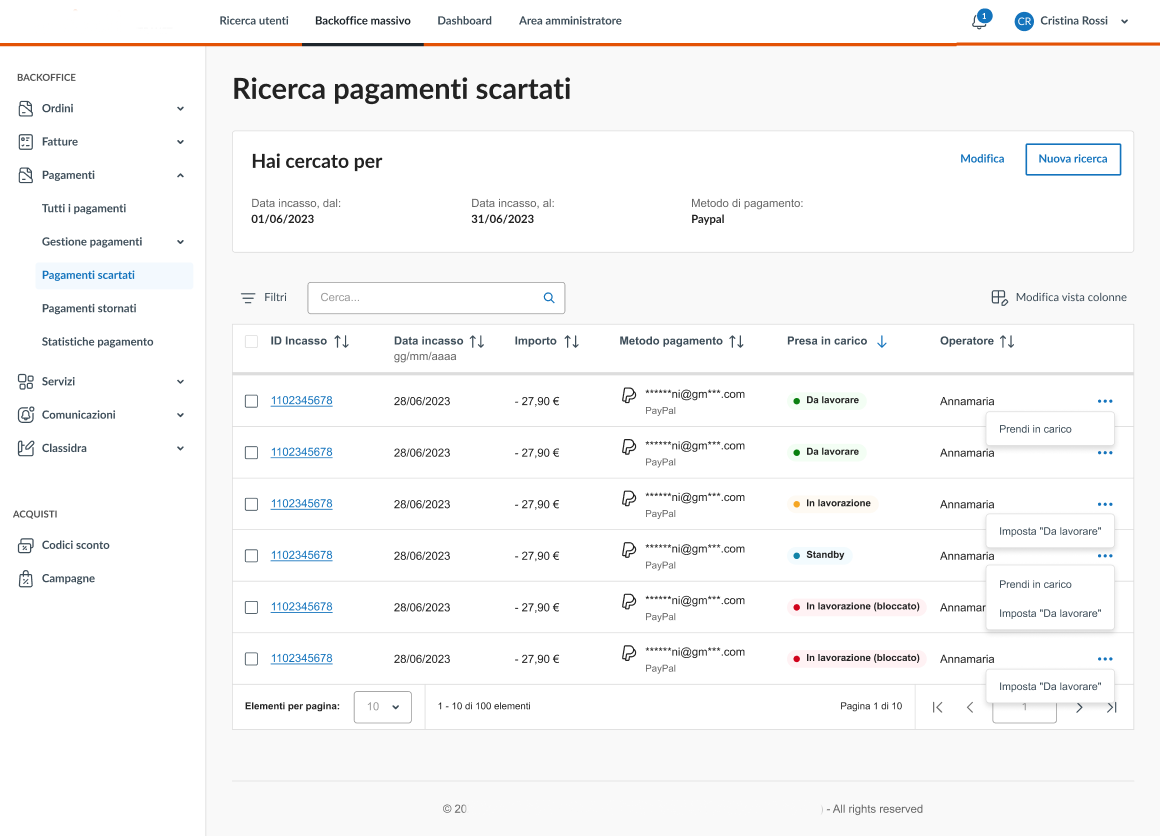Go to first page icon
This screenshot has height=836, width=1160.
[x=937, y=707]
